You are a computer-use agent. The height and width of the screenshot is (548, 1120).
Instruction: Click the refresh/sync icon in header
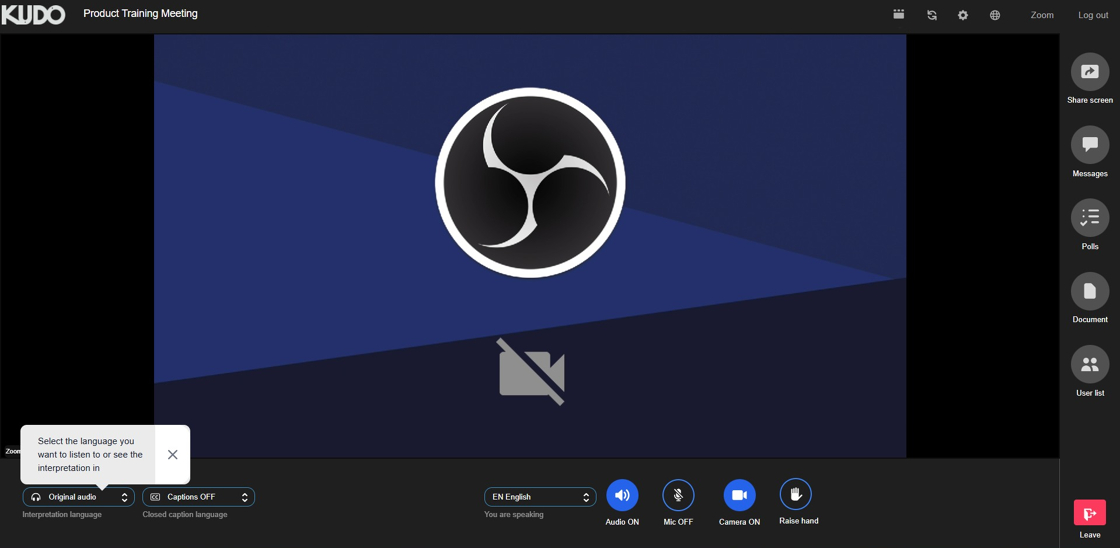931,15
